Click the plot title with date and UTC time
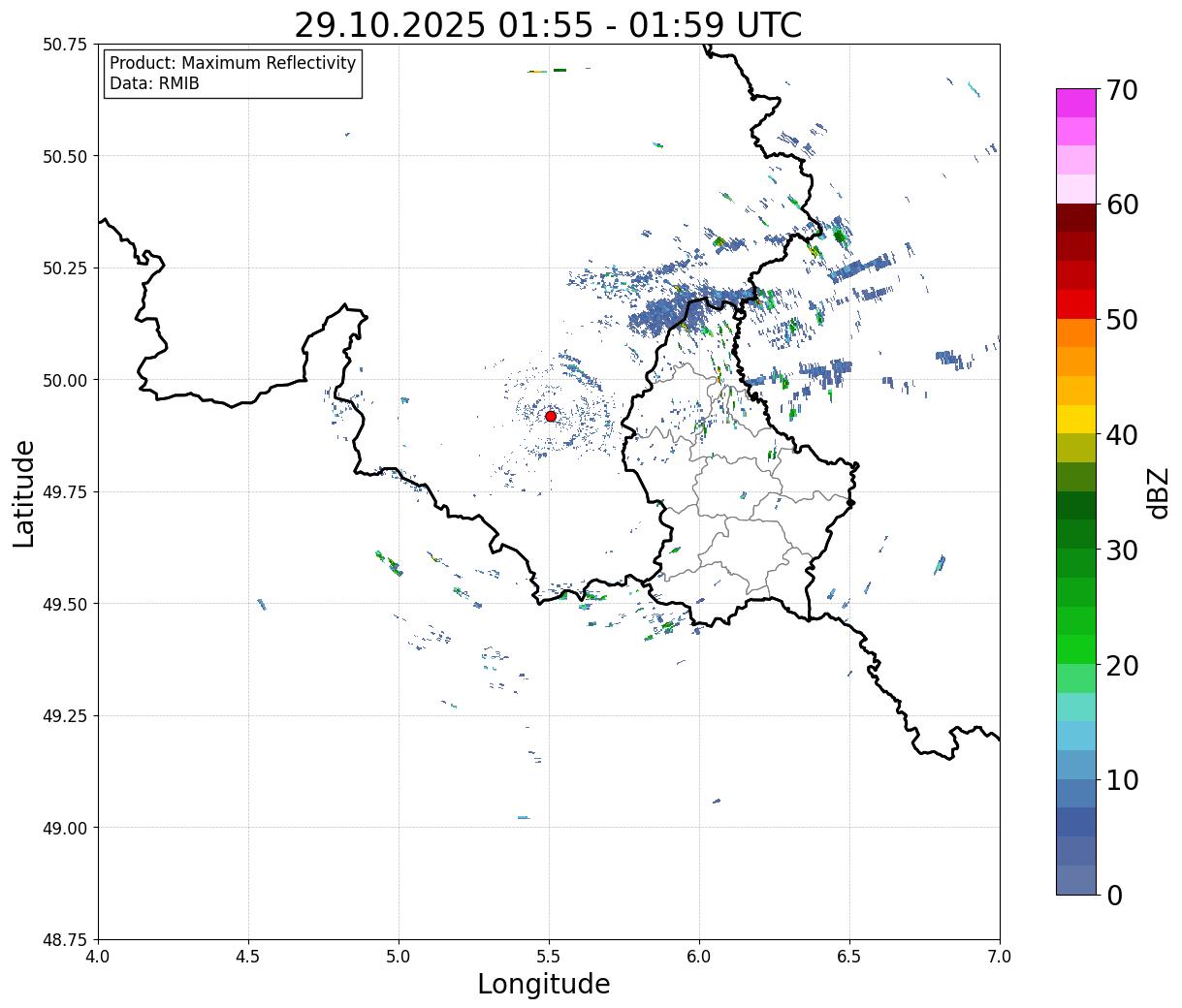 [548, 25]
